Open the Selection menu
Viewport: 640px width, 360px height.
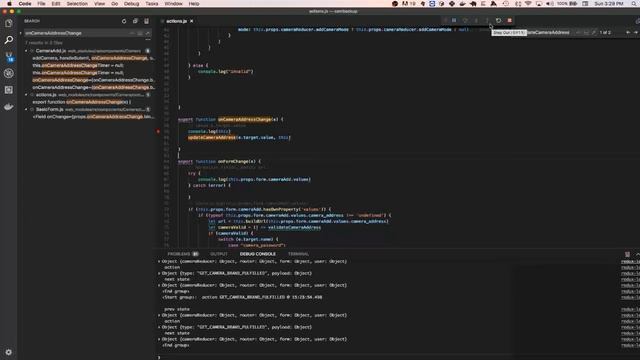pyautogui.click(x=77, y=4)
